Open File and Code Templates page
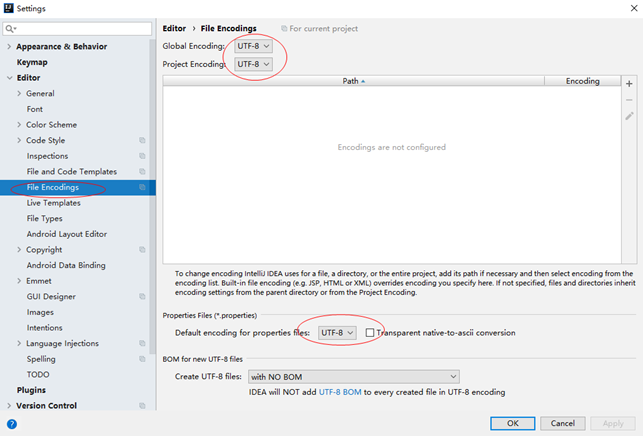Screen dimensions: 643x436 point(72,171)
